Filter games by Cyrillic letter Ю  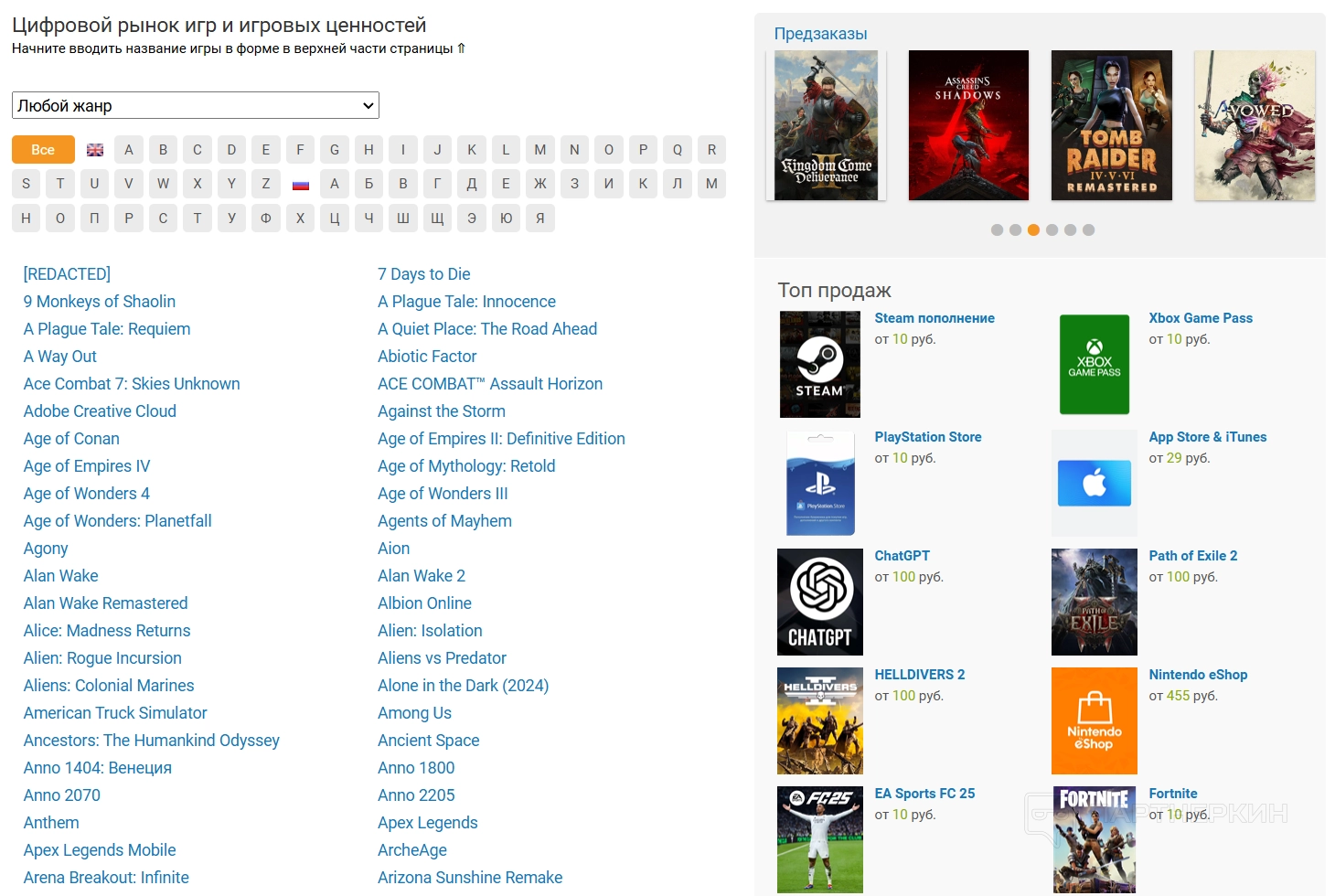(506, 219)
